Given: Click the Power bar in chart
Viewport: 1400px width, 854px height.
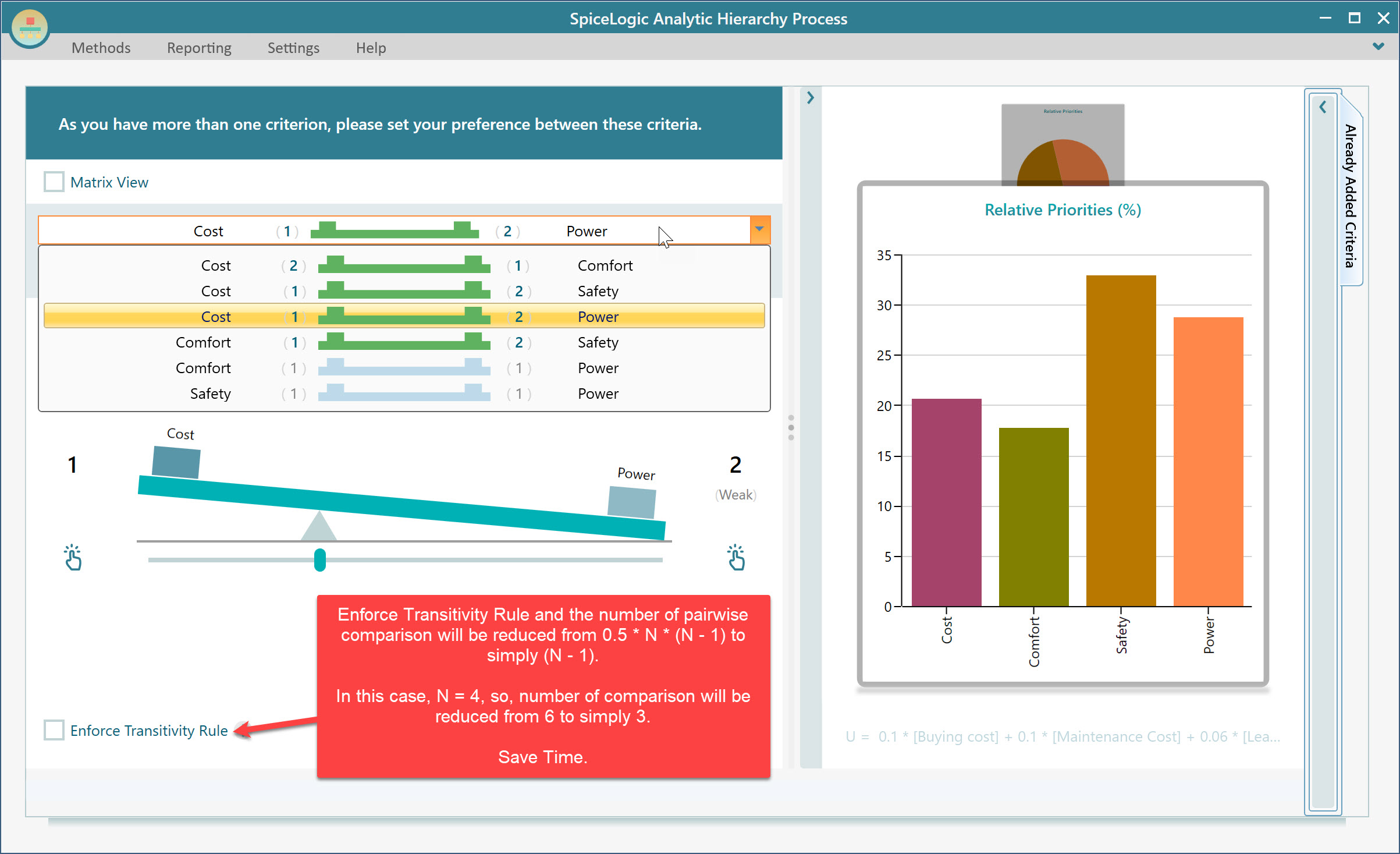Looking at the screenshot, I should point(1208,462).
